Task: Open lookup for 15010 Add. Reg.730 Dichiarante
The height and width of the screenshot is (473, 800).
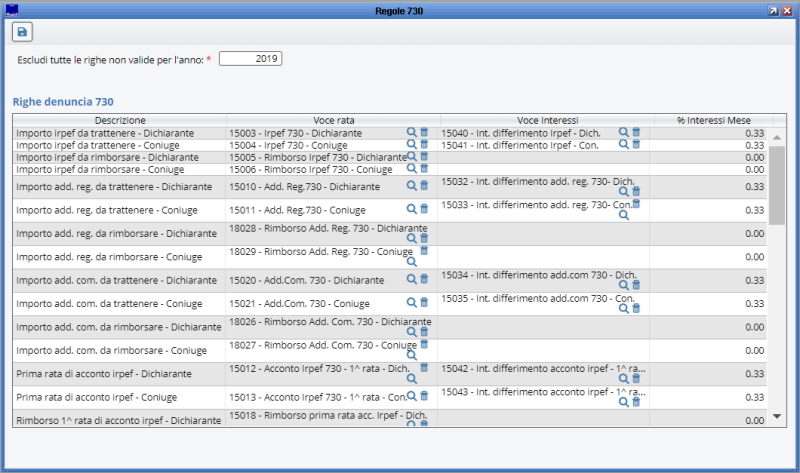Action: pyautogui.click(x=411, y=186)
